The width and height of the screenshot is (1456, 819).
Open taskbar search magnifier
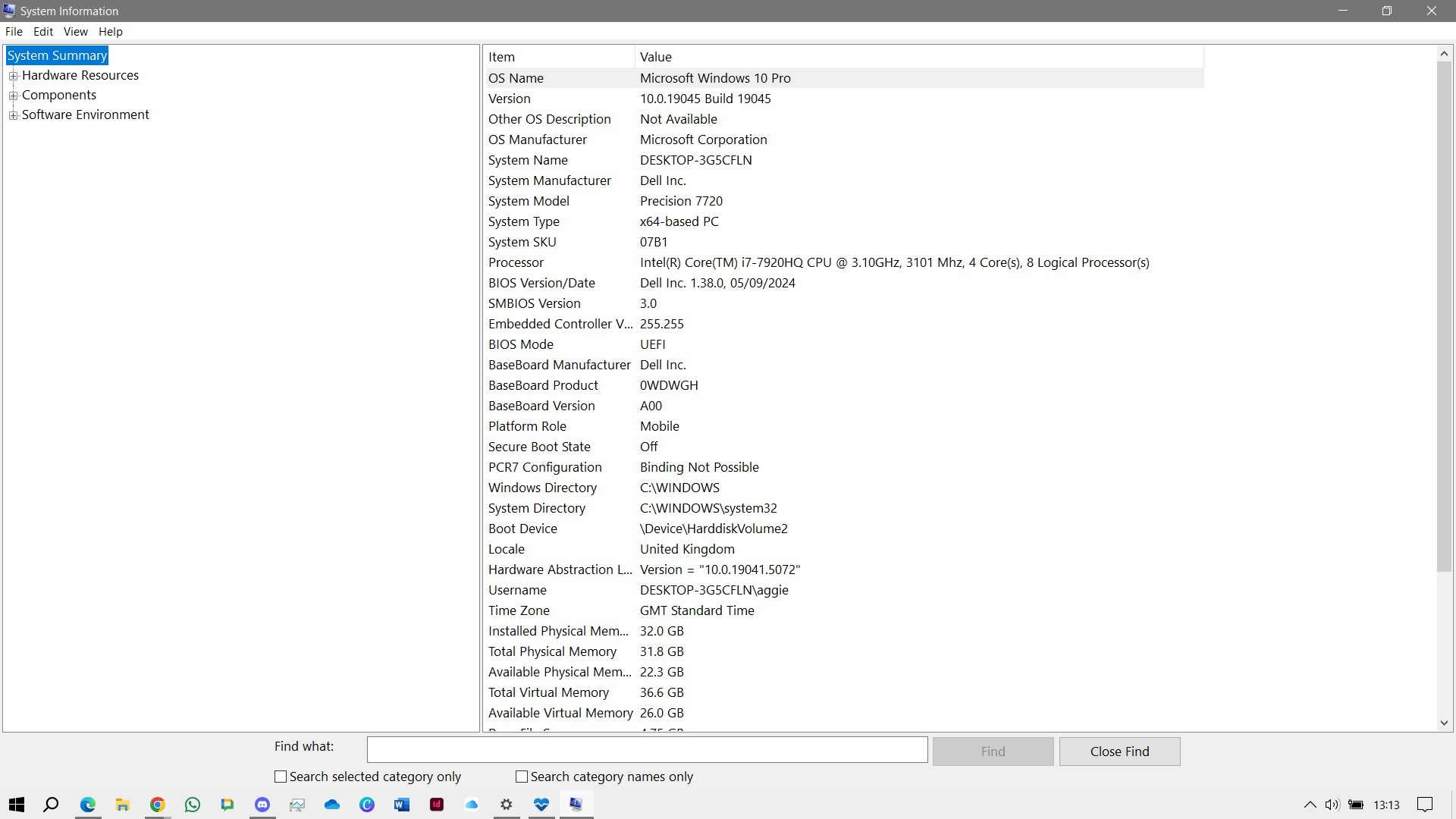pos(51,805)
